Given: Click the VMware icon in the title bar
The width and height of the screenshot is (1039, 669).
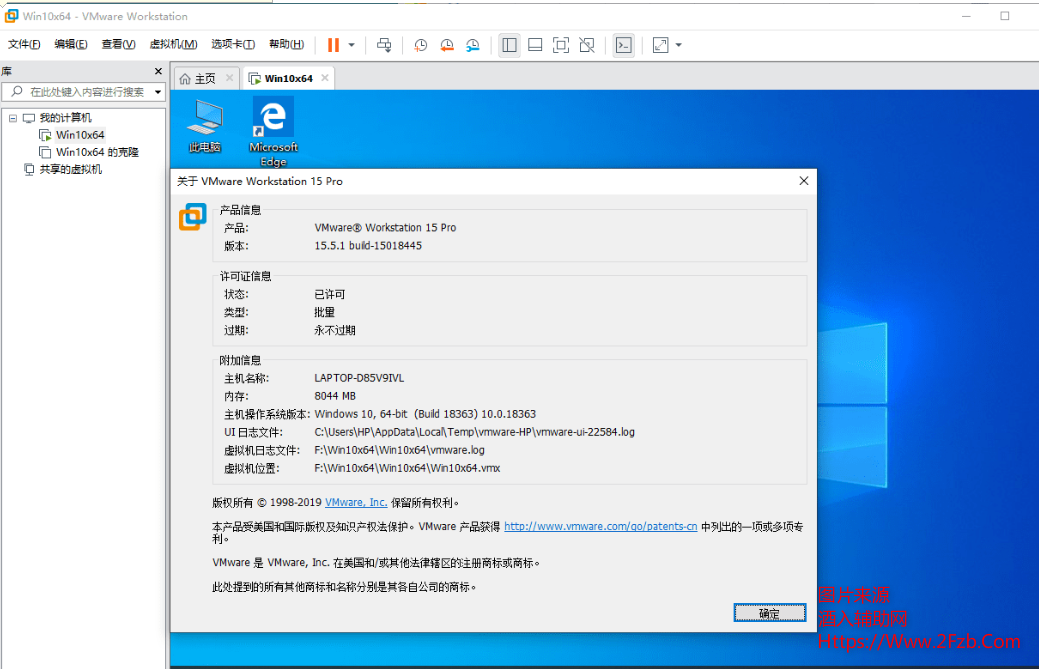Looking at the screenshot, I should [x=11, y=15].
